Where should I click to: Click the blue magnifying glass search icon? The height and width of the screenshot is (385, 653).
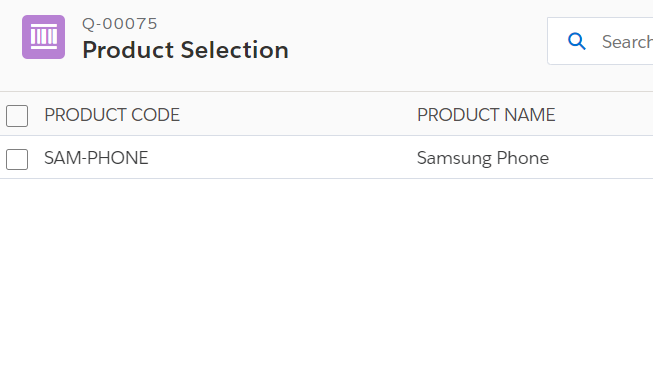577,41
